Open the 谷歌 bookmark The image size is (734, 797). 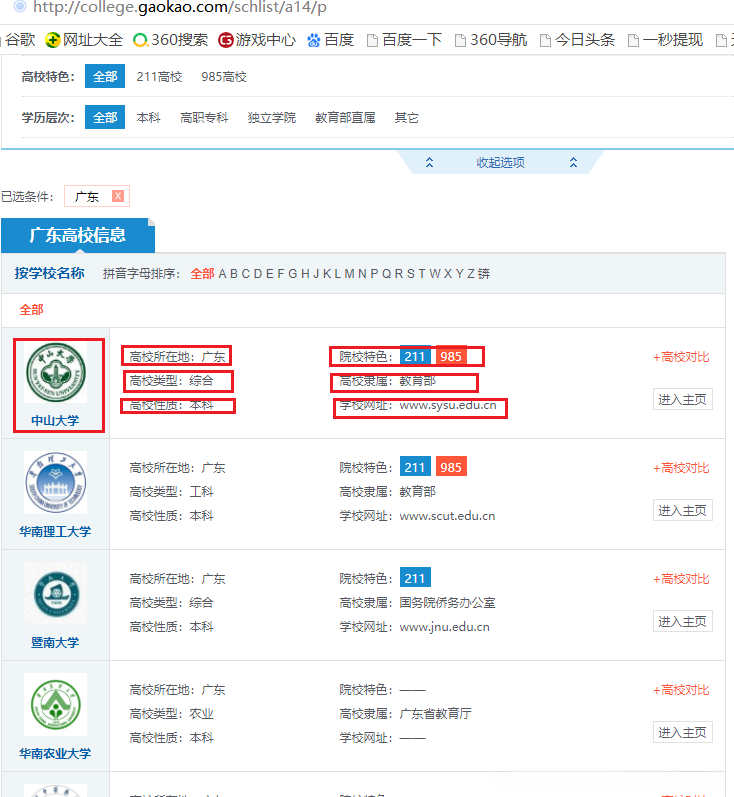pos(19,40)
